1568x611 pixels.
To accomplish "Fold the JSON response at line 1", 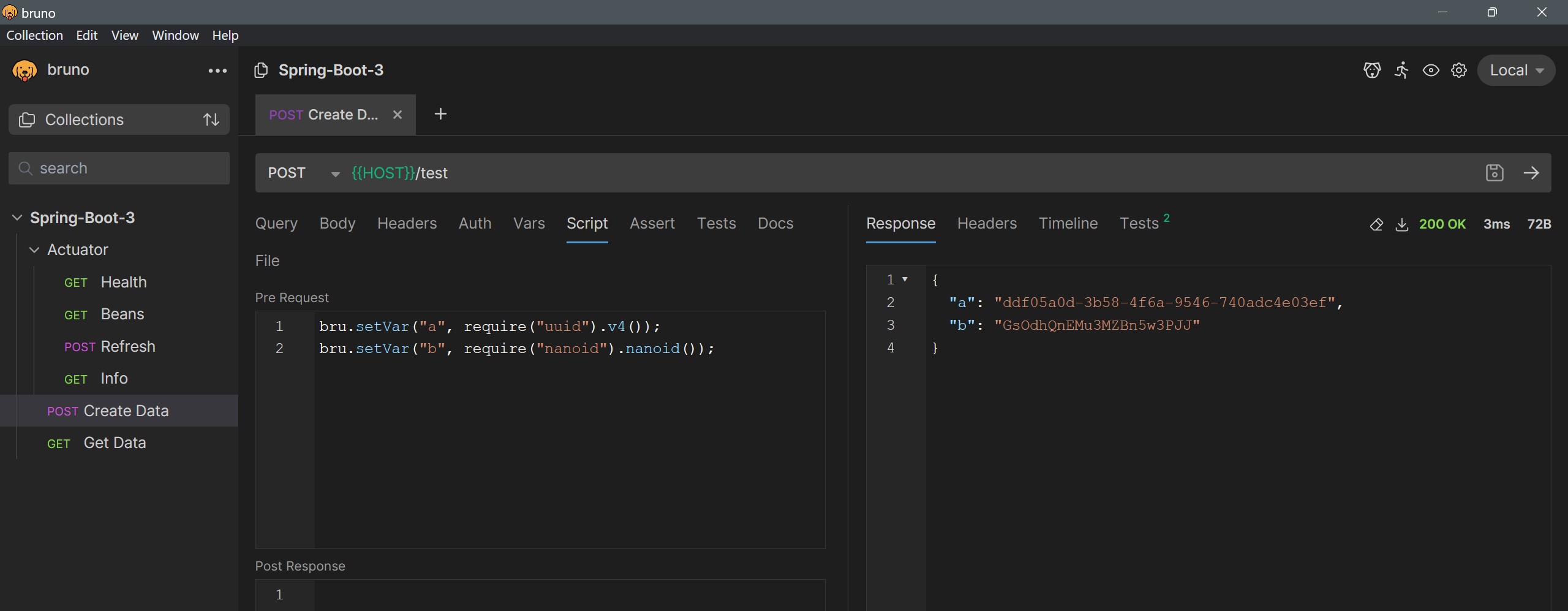I will [x=905, y=279].
